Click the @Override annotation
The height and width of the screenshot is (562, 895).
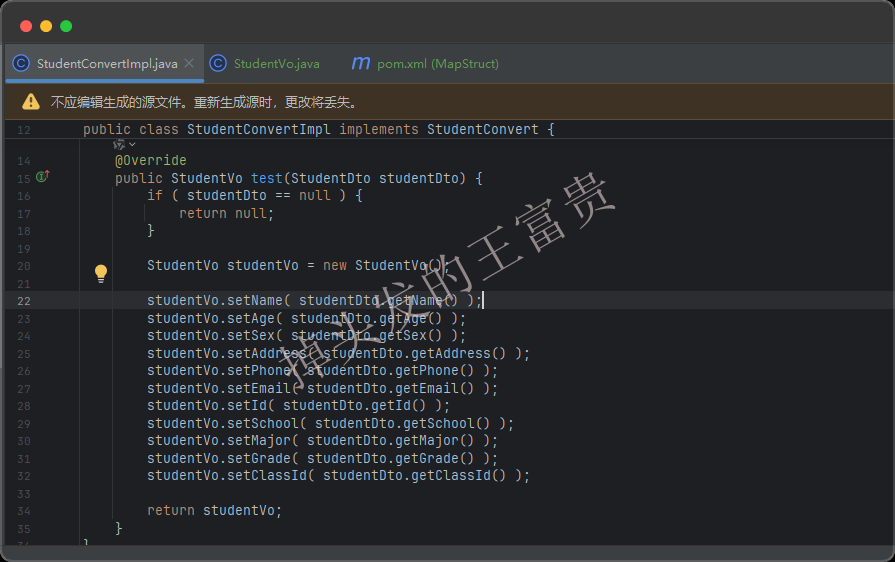click(x=151, y=160)
